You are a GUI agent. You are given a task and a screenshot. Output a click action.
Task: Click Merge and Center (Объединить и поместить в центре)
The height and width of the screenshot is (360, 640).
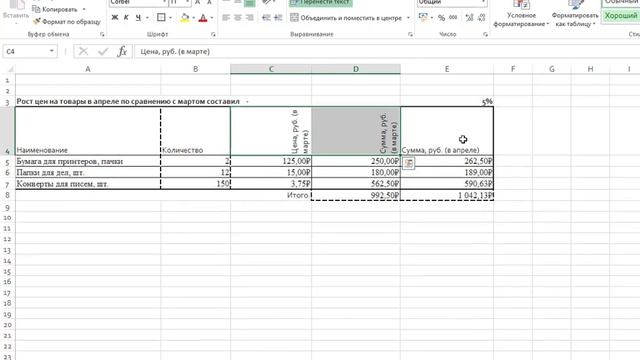346,18
